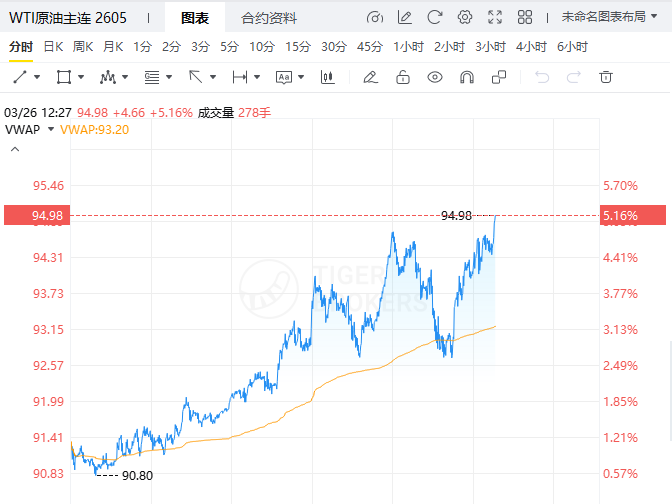Viewport: 672px width, 504px height.
Task: Click the trash delete drawings icon
Action: pyautogui.click(x=605, y=77)
